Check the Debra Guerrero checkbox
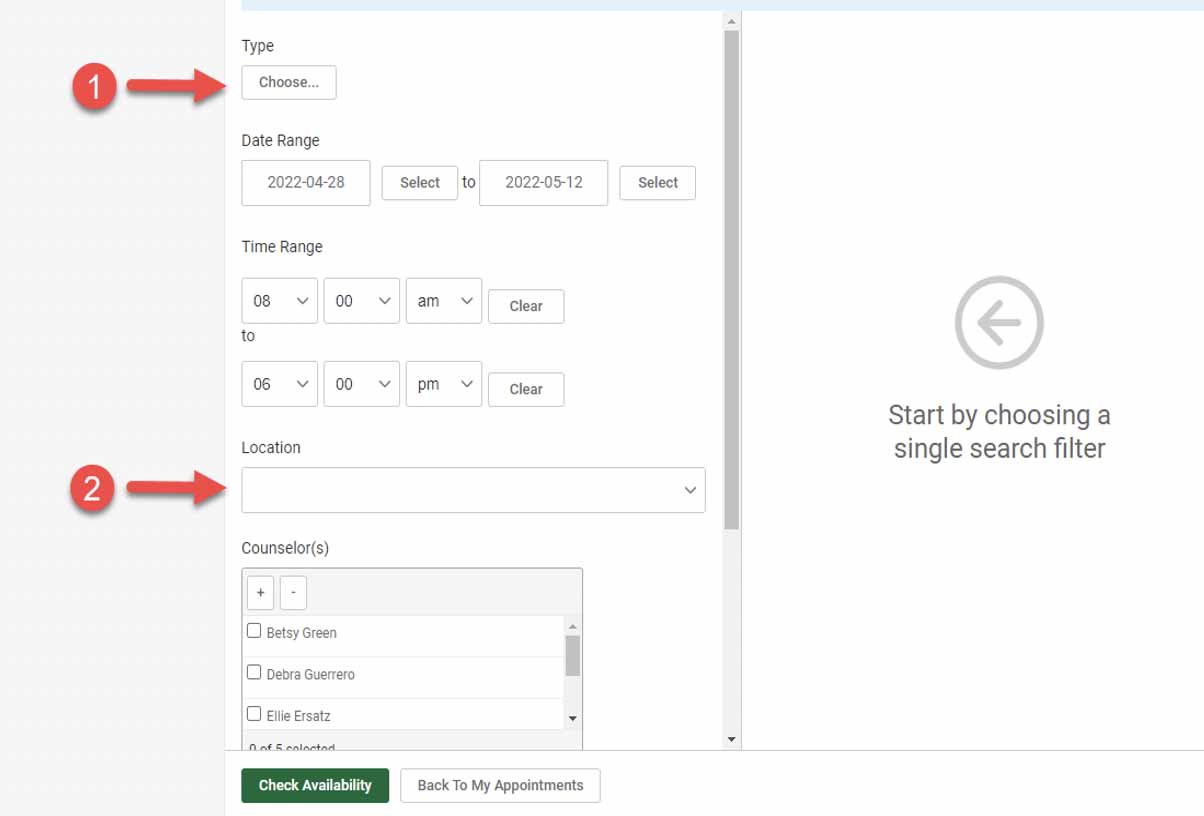1204x816 pixels. (x=254, y=672)
